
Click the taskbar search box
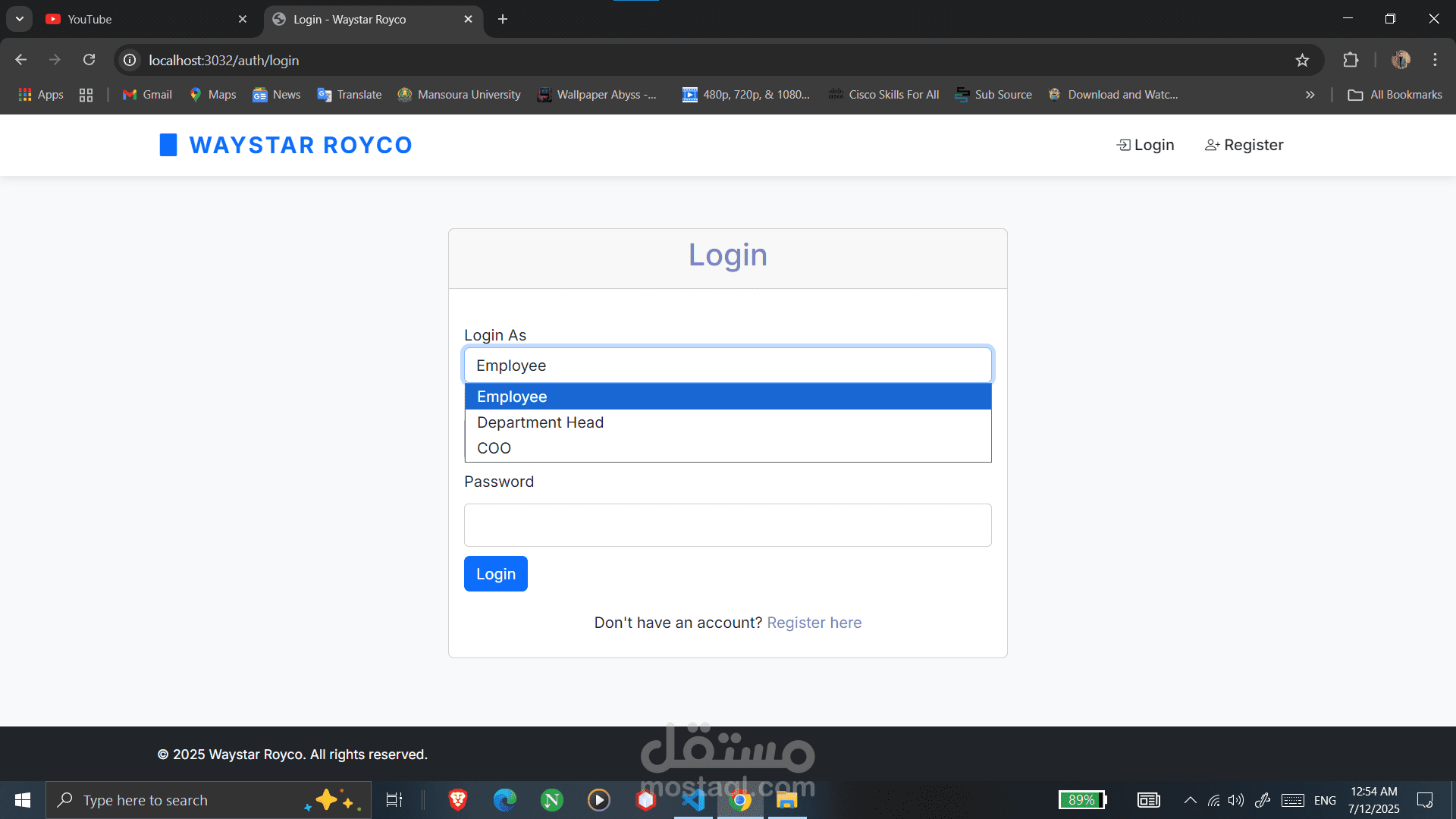[x=209, y=800]
